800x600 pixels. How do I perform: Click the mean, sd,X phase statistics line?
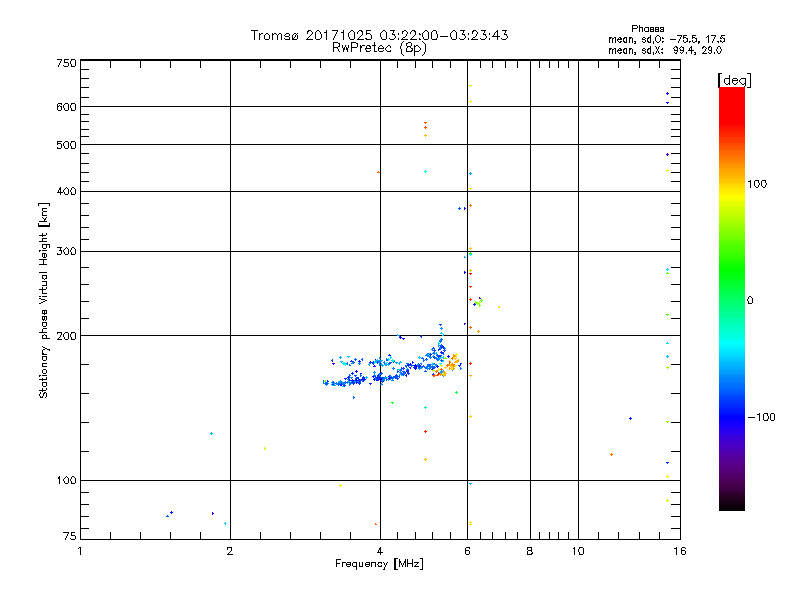coord(665,50)
